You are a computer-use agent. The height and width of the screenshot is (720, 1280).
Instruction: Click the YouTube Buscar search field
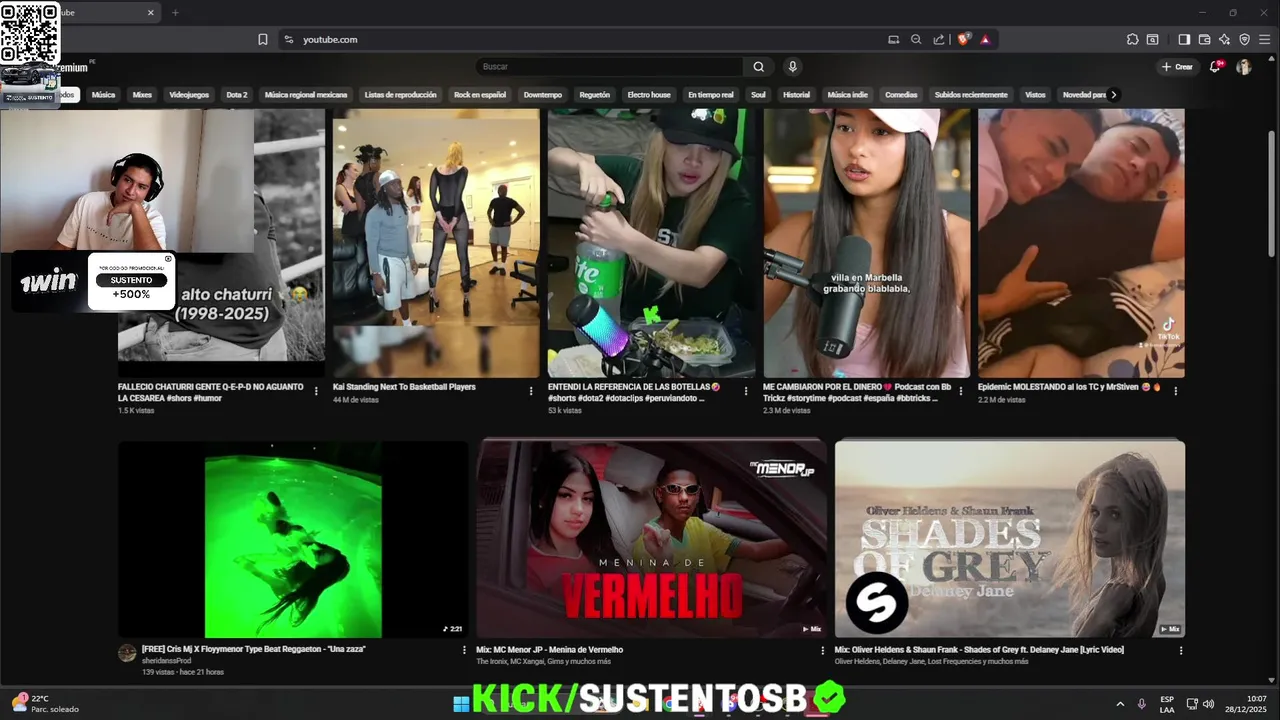point(609,66)
